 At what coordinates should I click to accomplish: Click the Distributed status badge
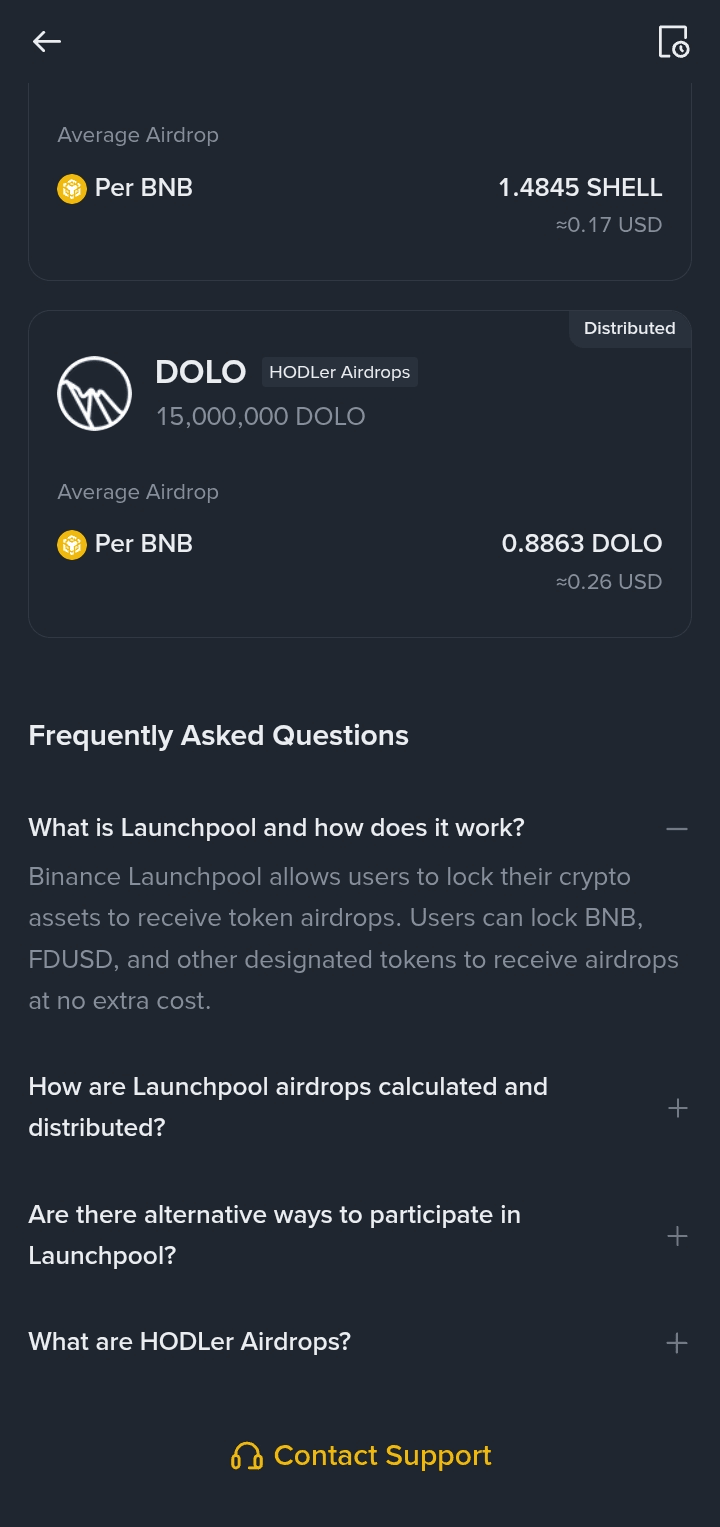coord(629,329)
